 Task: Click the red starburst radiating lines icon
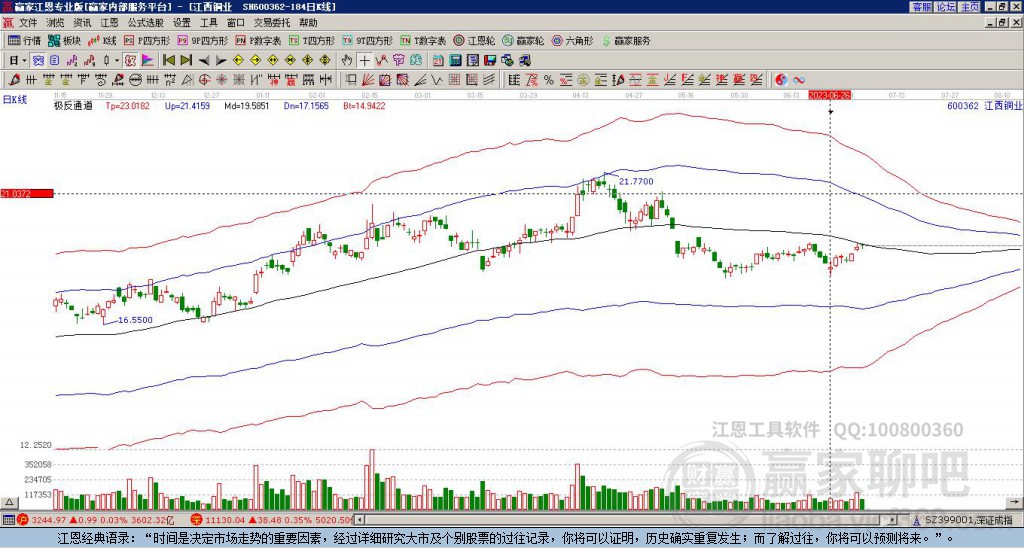point(221,80)
